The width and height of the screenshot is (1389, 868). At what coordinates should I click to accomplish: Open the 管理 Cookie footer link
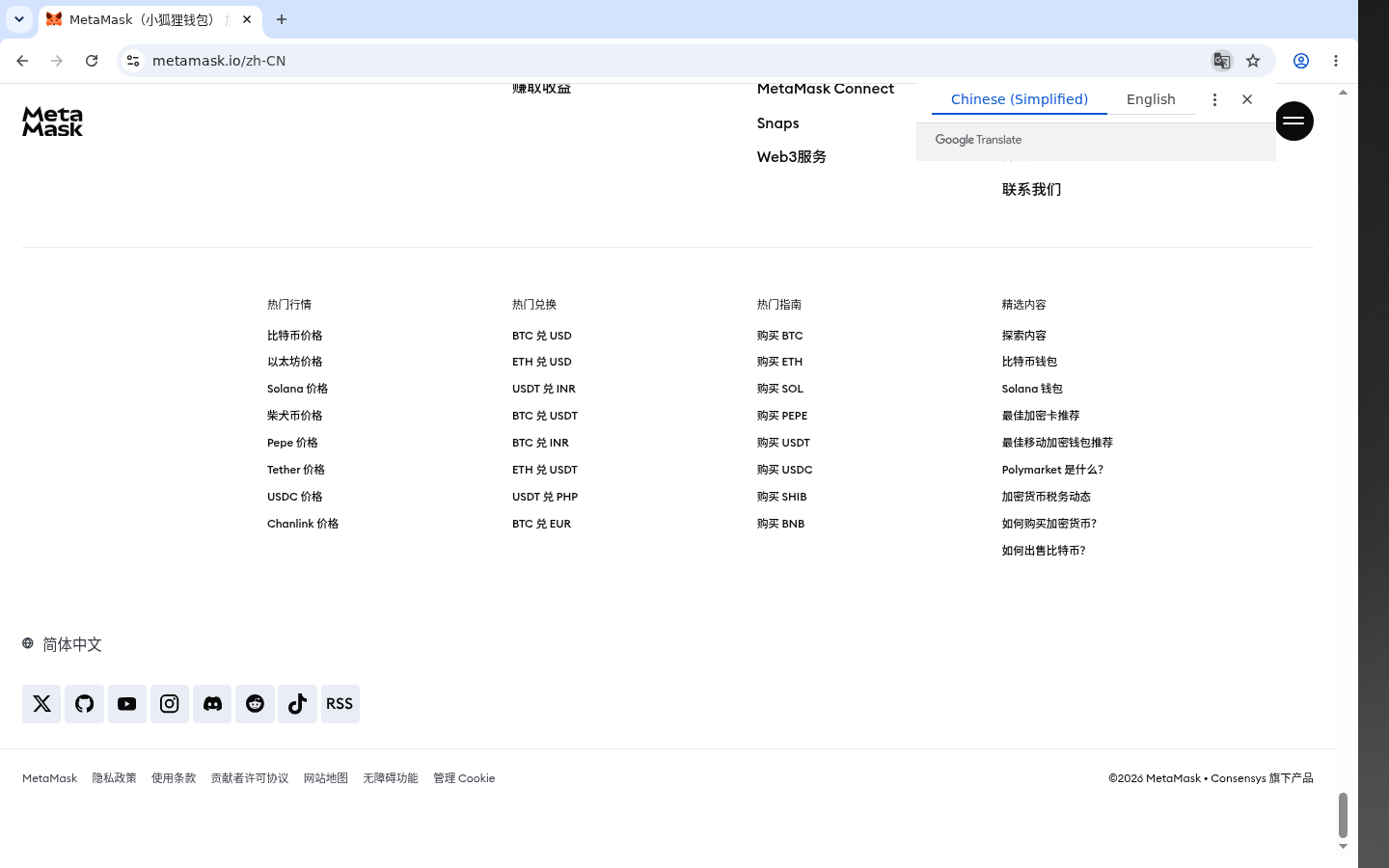coord(464,778)
